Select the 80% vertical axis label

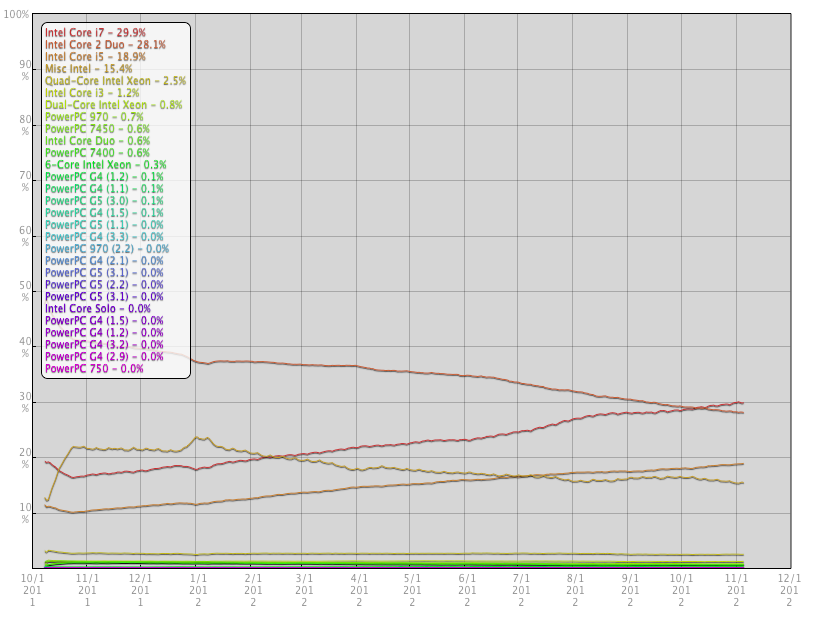(x=25, y=125)
